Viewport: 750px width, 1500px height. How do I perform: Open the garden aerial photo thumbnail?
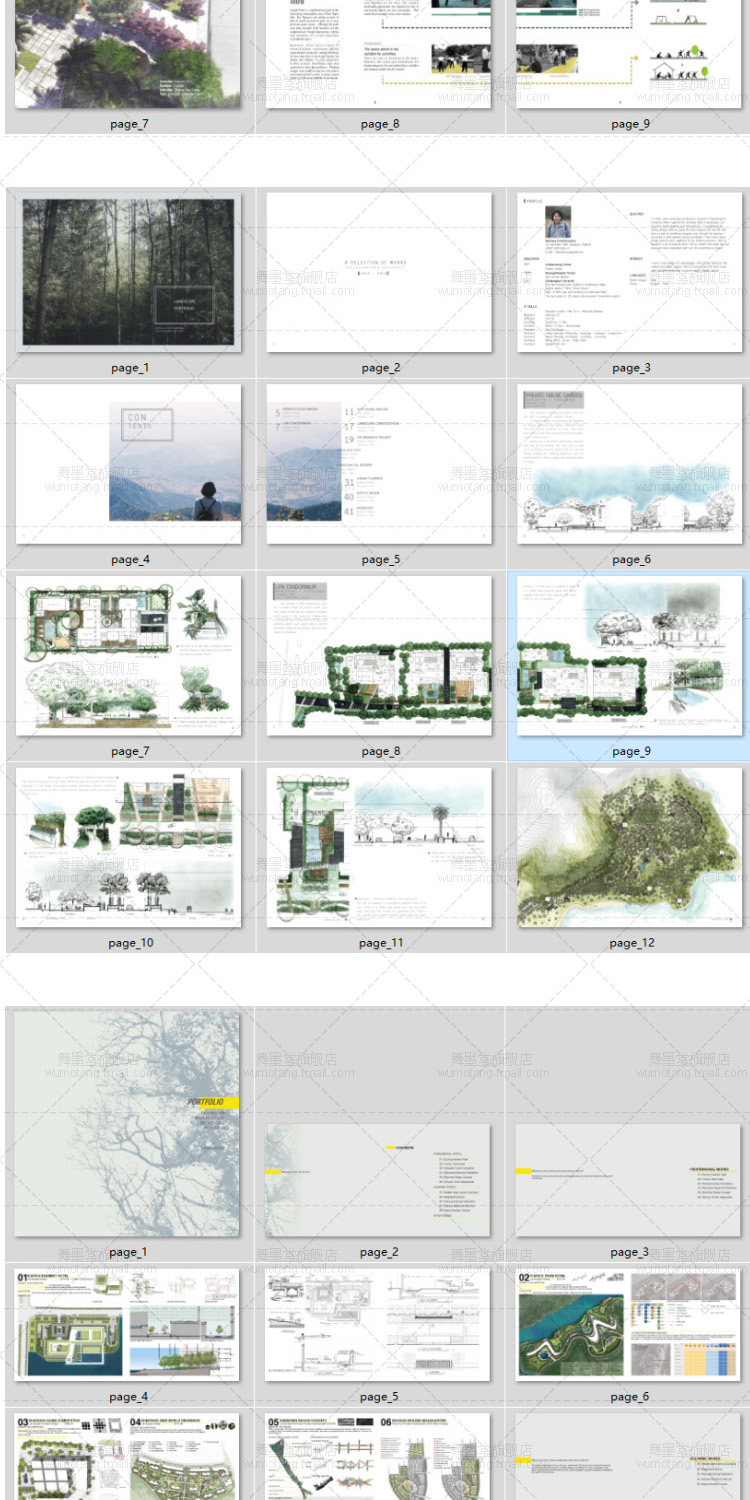point(128,54)
